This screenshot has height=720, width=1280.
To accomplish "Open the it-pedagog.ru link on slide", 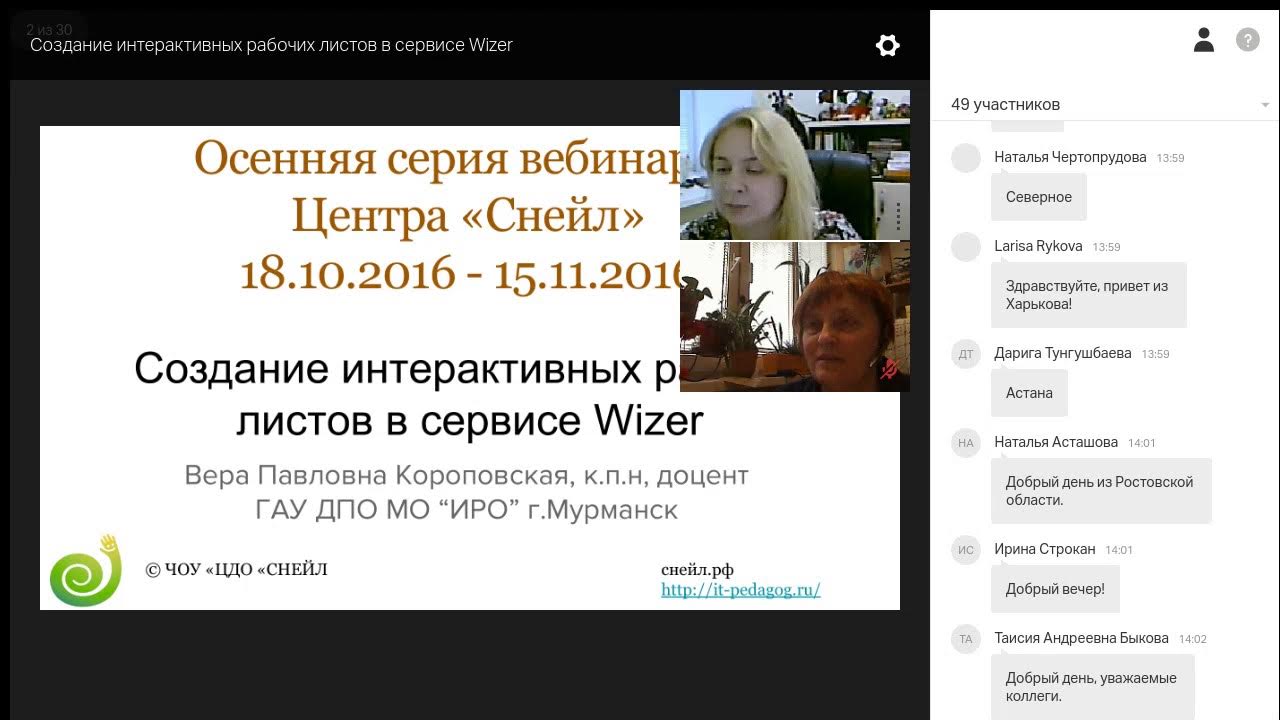I will (741, 590).
